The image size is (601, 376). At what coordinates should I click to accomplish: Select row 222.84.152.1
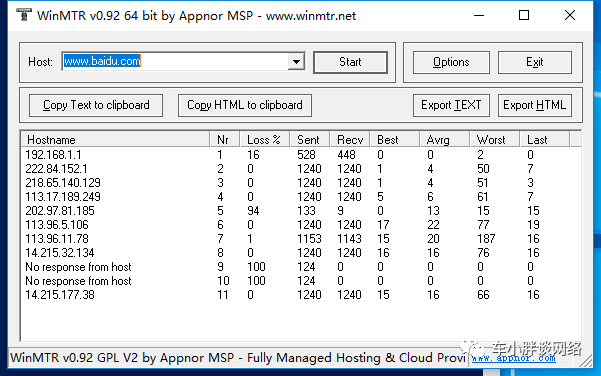click(x=300, y=169)
